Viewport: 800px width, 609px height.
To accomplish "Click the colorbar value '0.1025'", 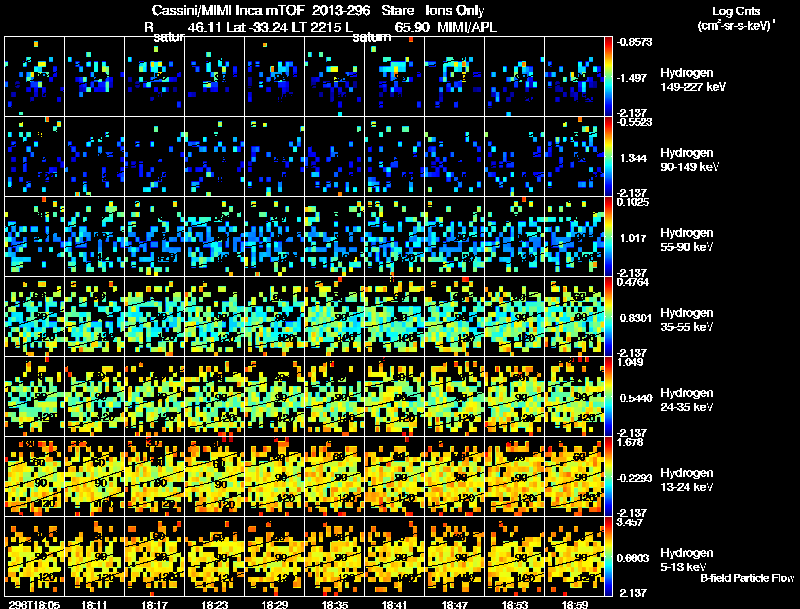I will tap(633, 202).
